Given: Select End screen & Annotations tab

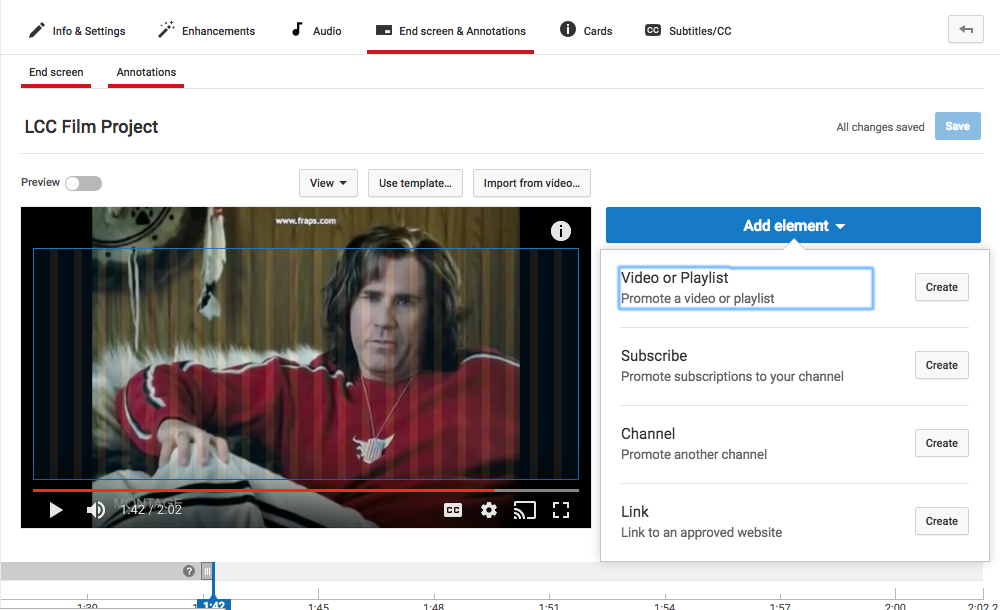Looking at the screenshot, I should (450, 31).
